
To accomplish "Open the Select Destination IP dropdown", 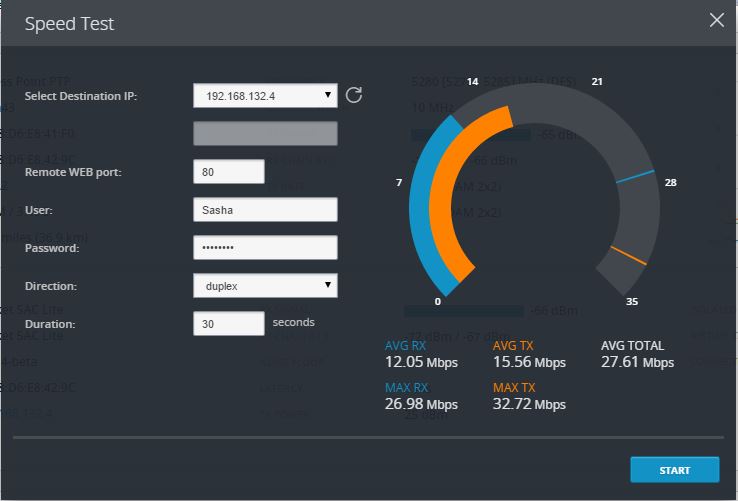I will point(265,96).
